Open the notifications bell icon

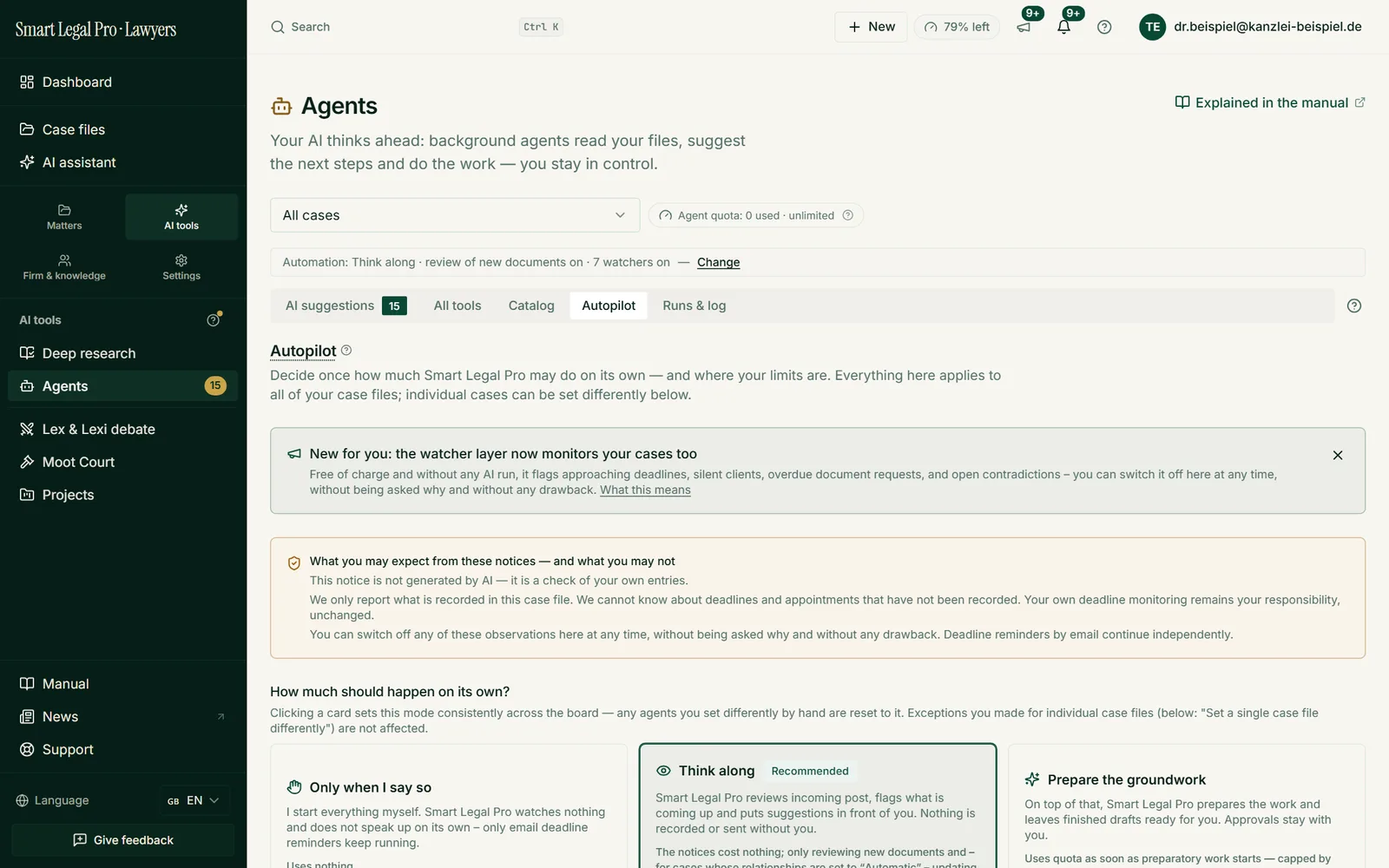[x=1063, y=27]
